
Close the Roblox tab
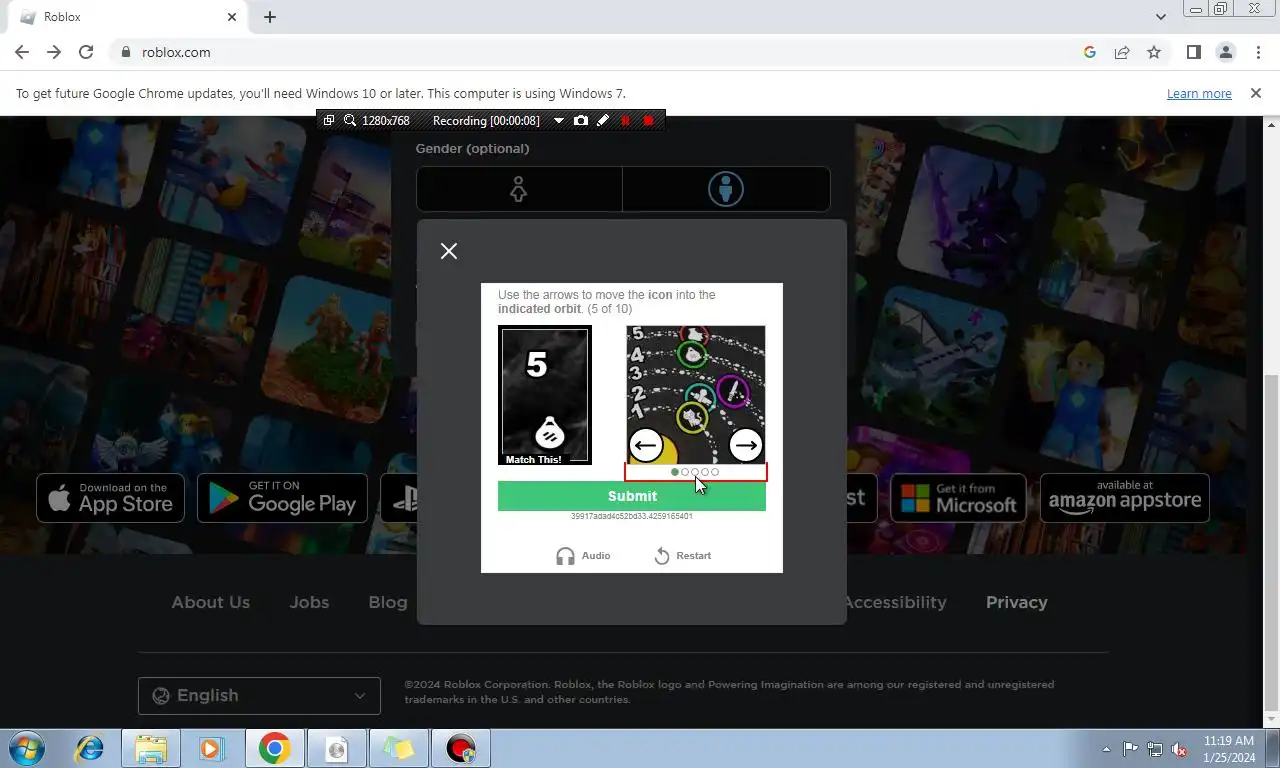tap(232, 17)
